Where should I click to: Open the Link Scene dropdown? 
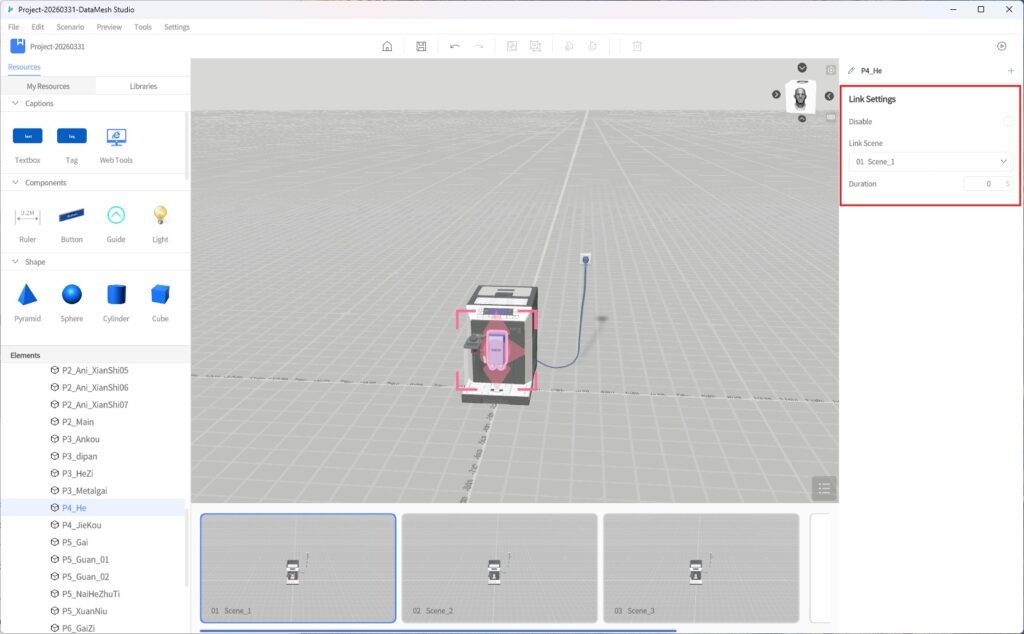click(930, 161)
